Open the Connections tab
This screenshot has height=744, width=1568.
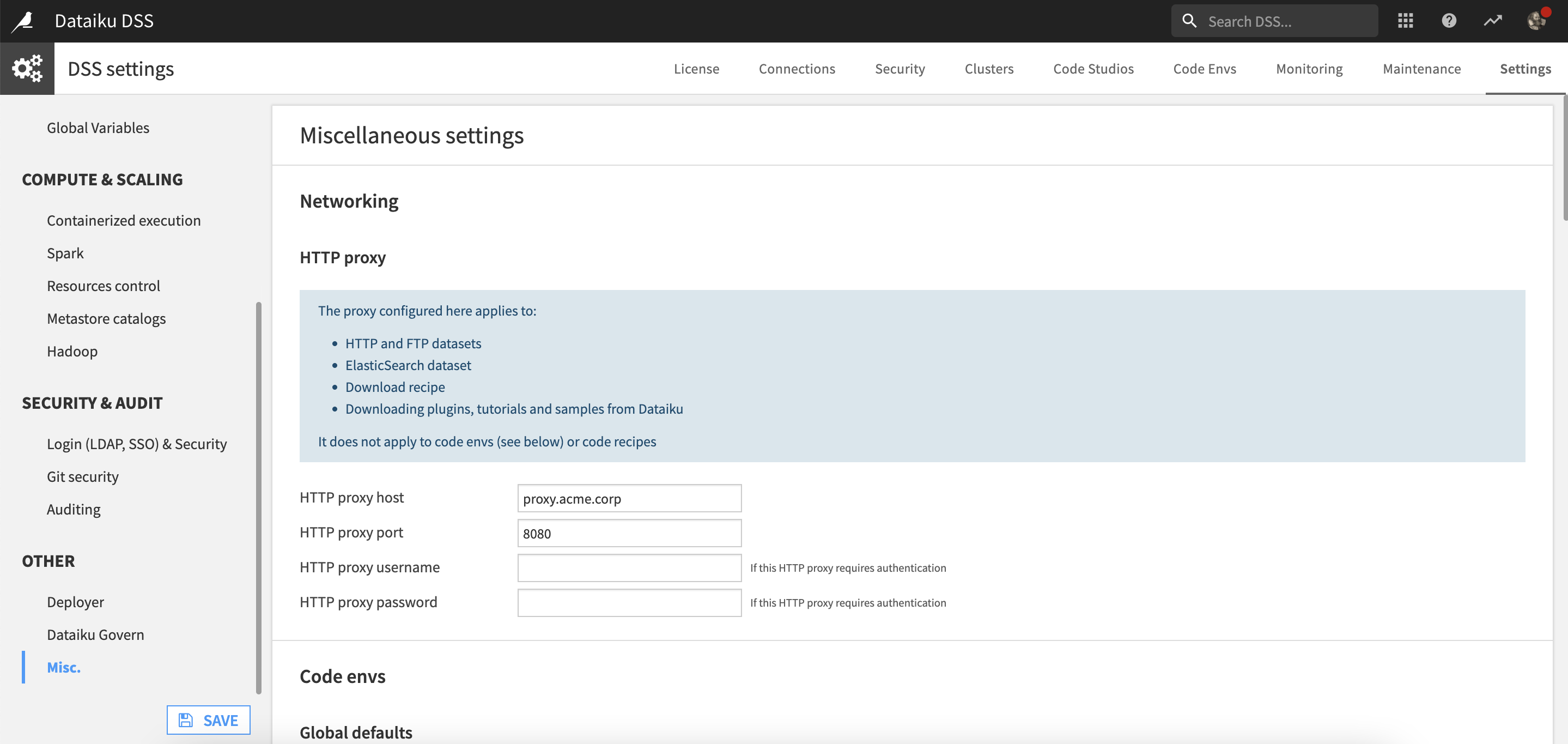[797, 69]
